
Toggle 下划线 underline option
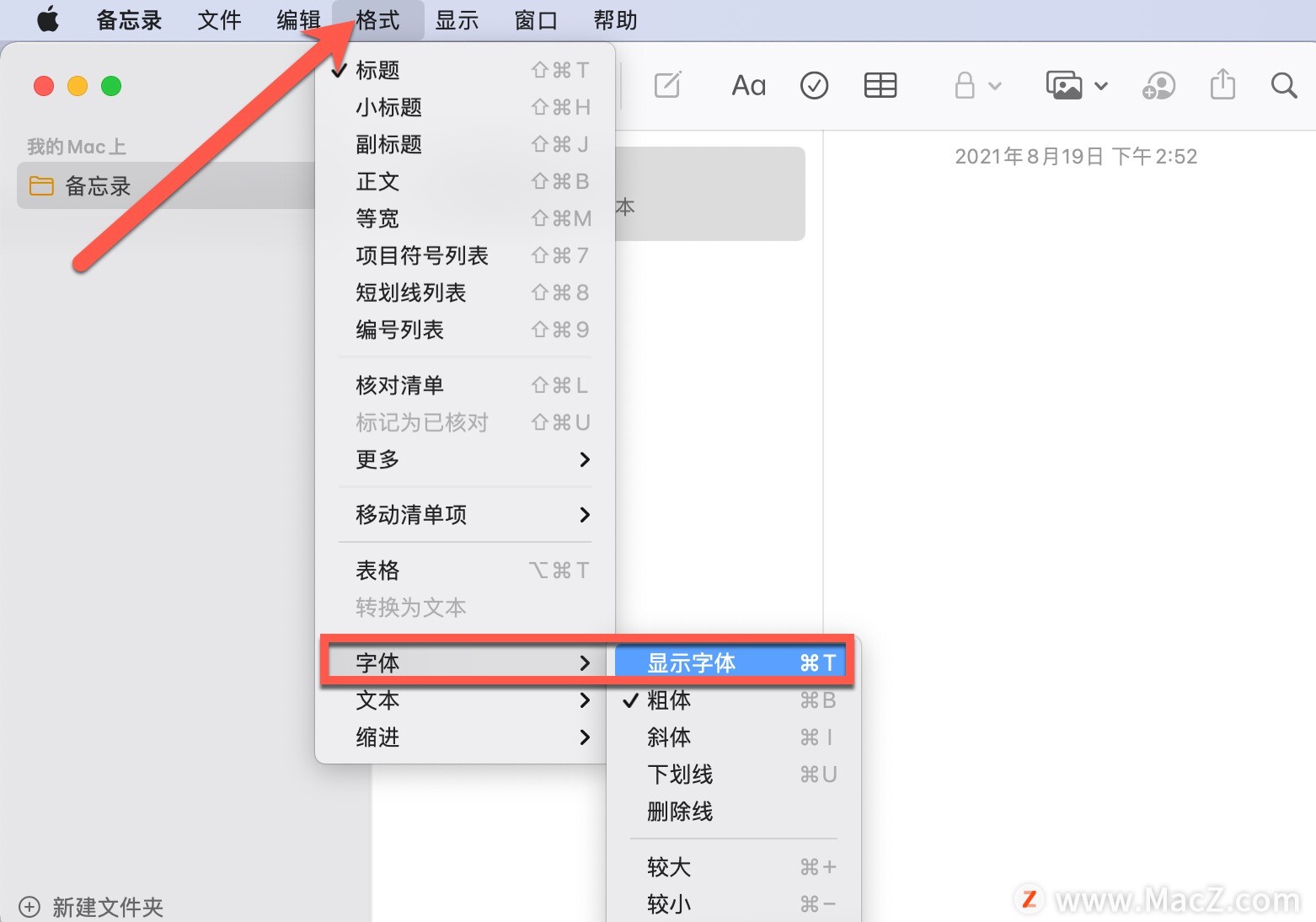(733, 775)
